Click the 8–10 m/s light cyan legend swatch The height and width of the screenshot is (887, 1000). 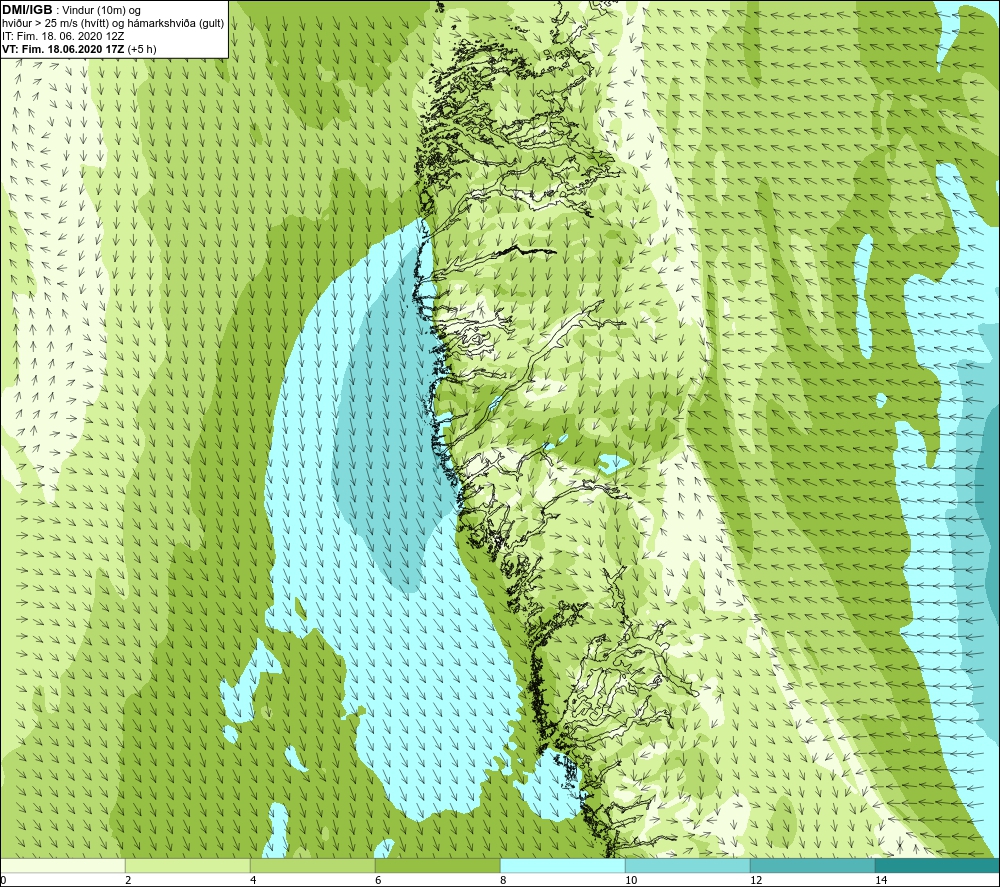point(562,866)
